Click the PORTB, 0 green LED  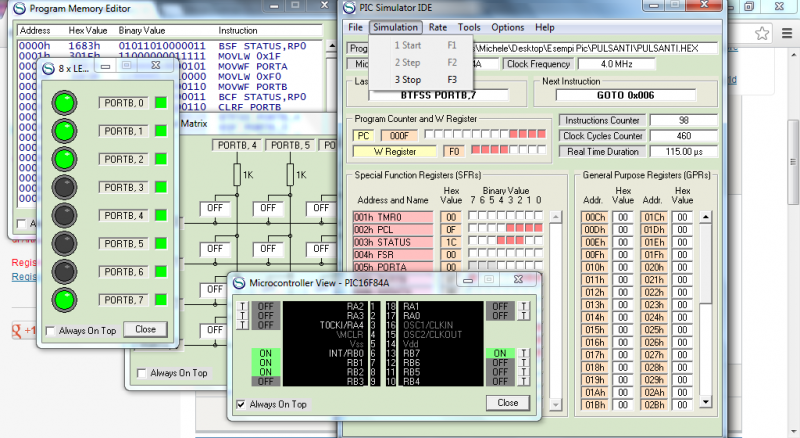(x=64, y=103)
